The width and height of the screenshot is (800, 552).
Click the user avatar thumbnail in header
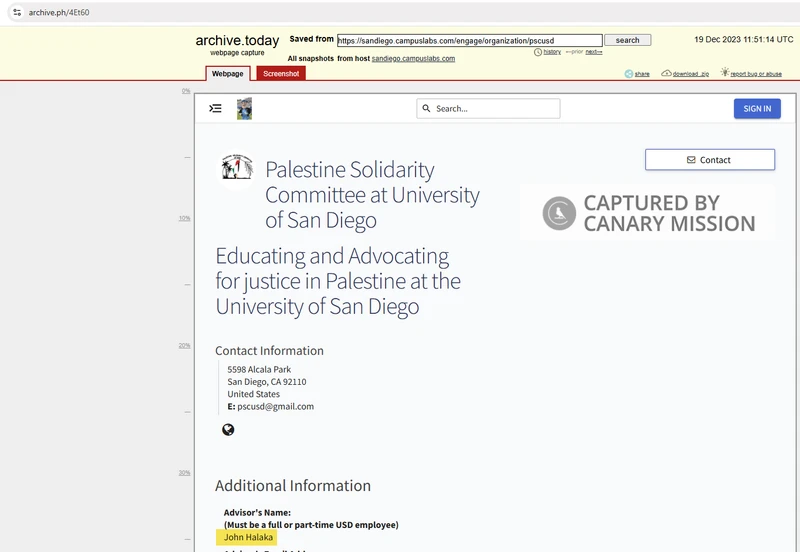pos(244,108)
